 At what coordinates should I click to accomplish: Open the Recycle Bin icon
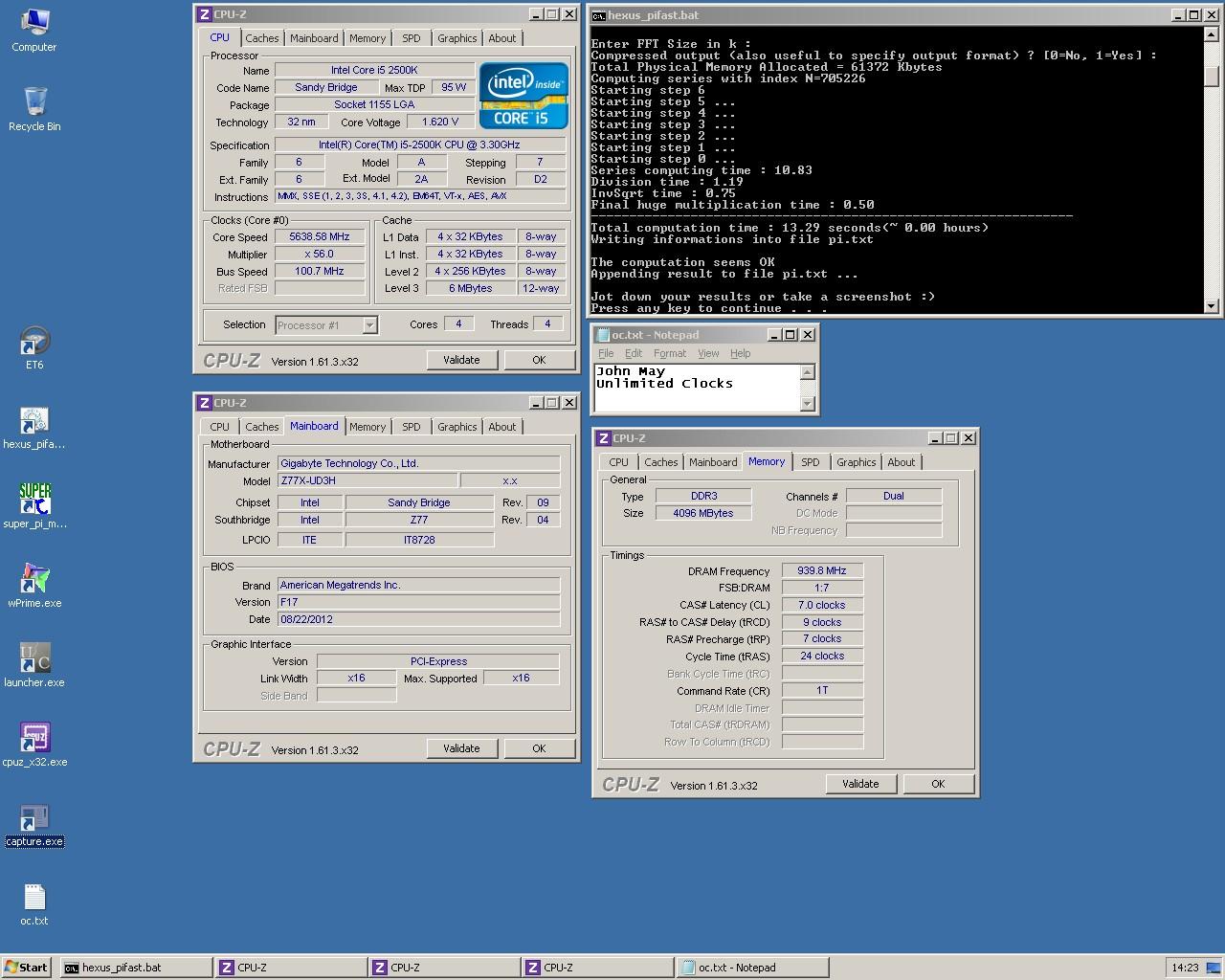pos(34,109)
